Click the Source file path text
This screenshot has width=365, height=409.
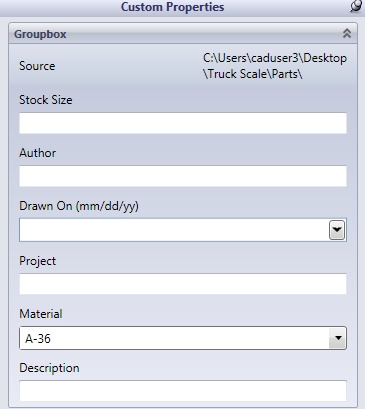coord(275,66)
